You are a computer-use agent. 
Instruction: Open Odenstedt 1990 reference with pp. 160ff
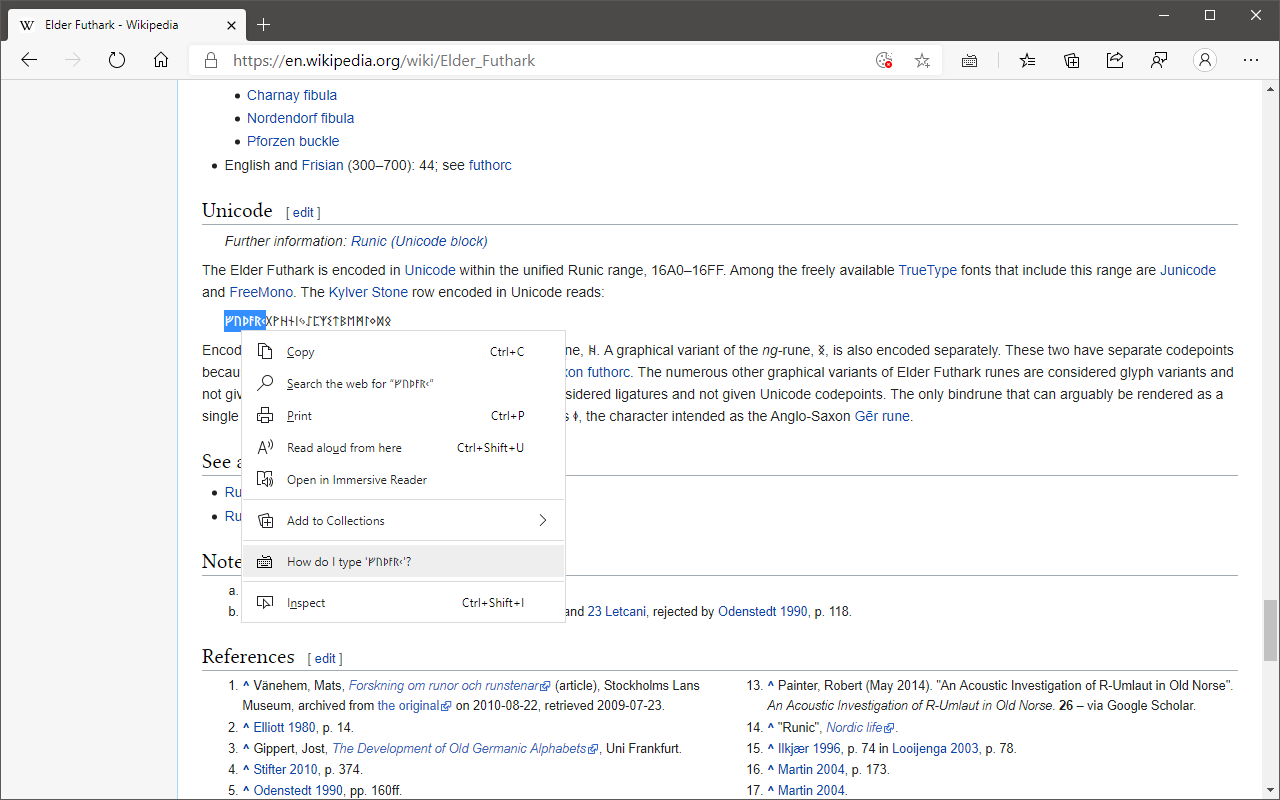pyautogui.click(x=298, y=791)
